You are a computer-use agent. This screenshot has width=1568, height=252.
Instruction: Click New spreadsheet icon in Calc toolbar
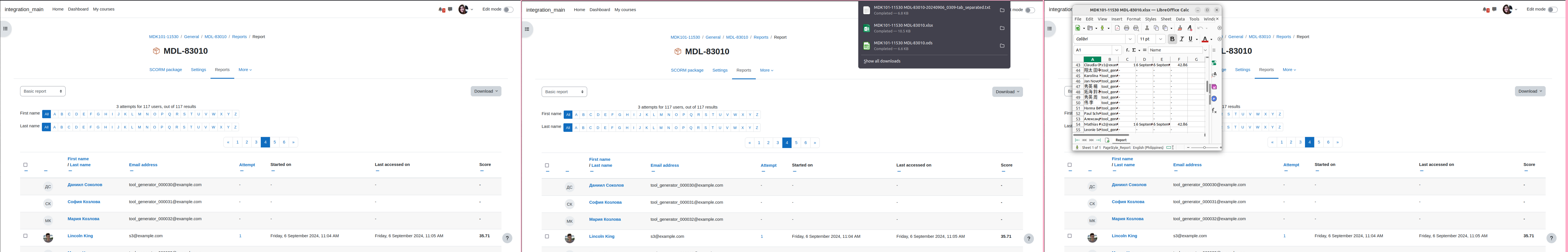pos(1077,28)
